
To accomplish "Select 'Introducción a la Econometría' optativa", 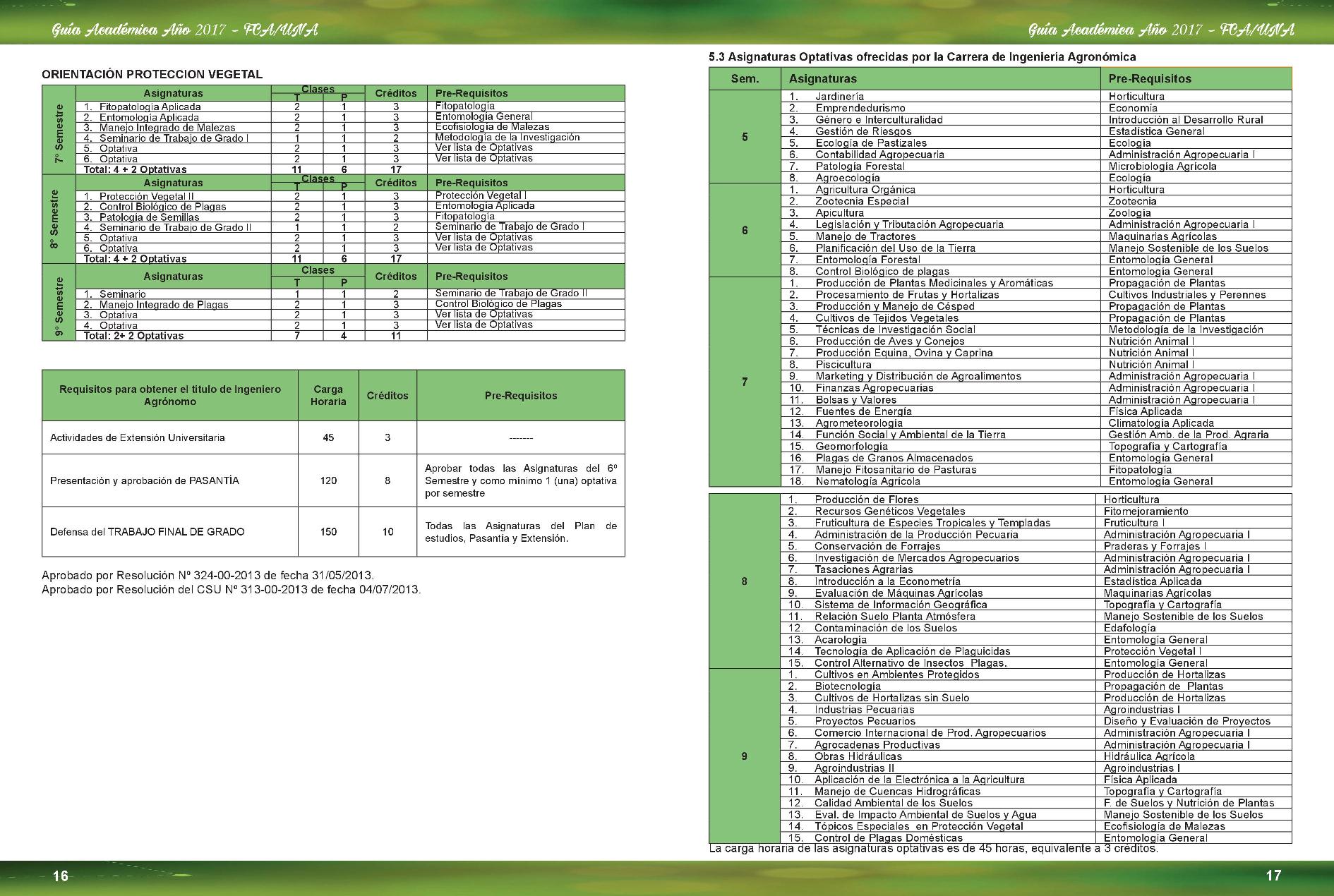I will coord(887,581).
